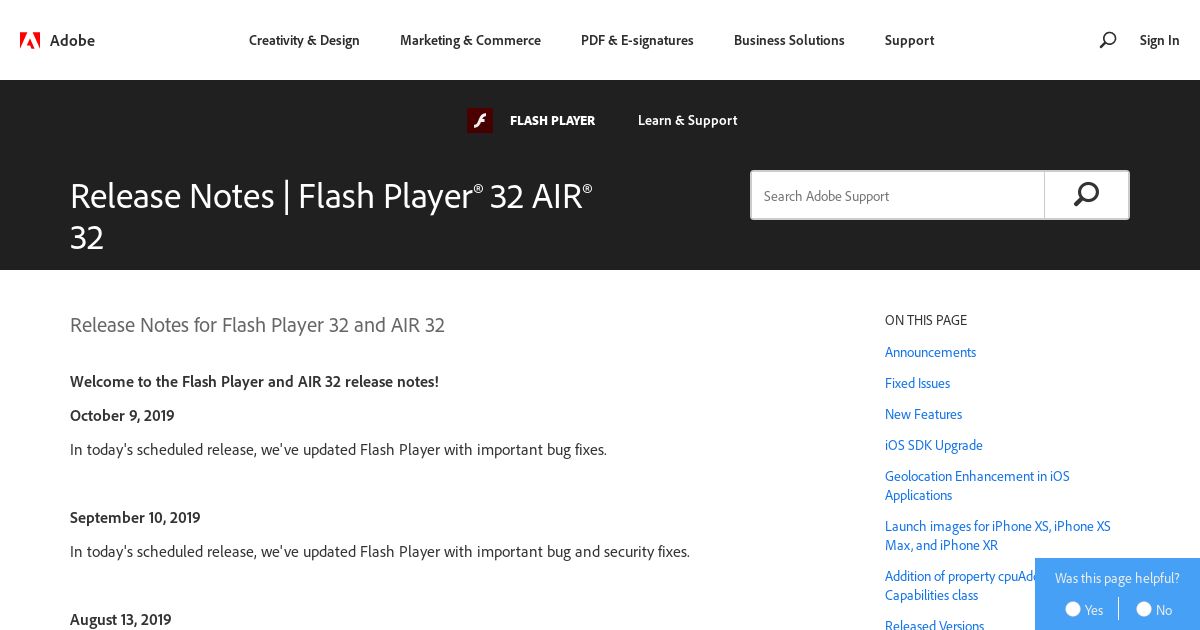Jump to Announcements section
1200x630 pixels.
tap(930, 352)
